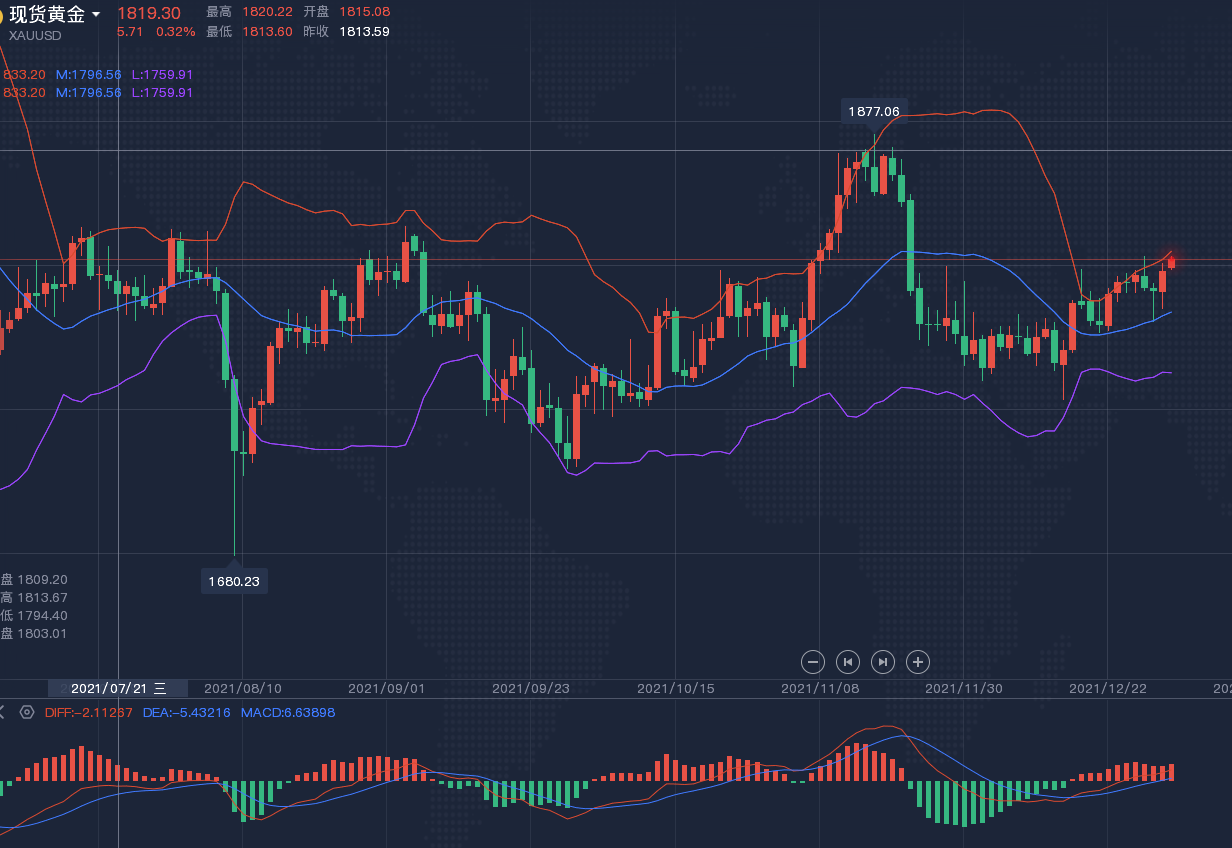Open MACD indicator settings hexagon icon

(27, 712)
